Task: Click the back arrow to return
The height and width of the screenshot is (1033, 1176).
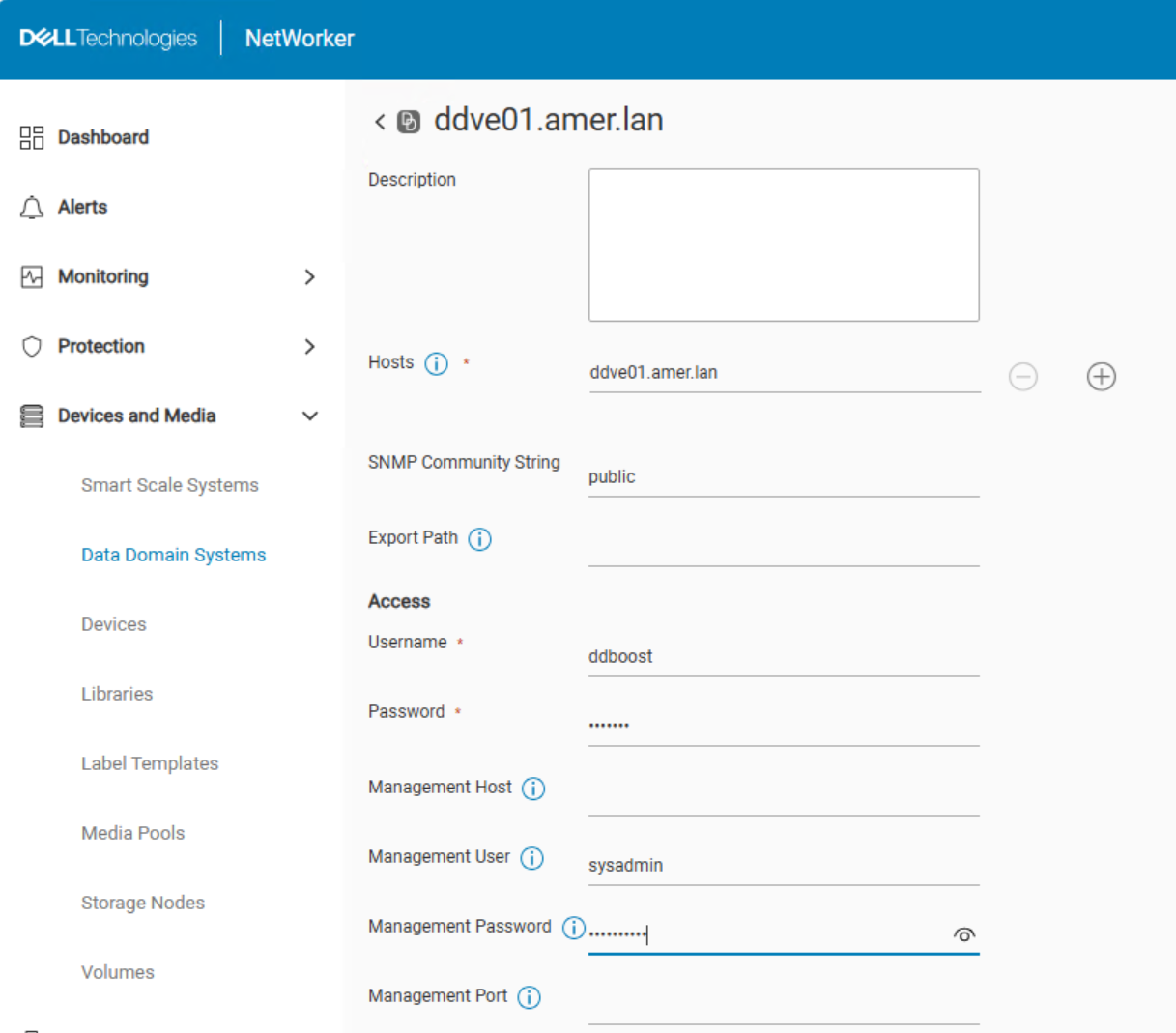Action: (x=378, y=120)
